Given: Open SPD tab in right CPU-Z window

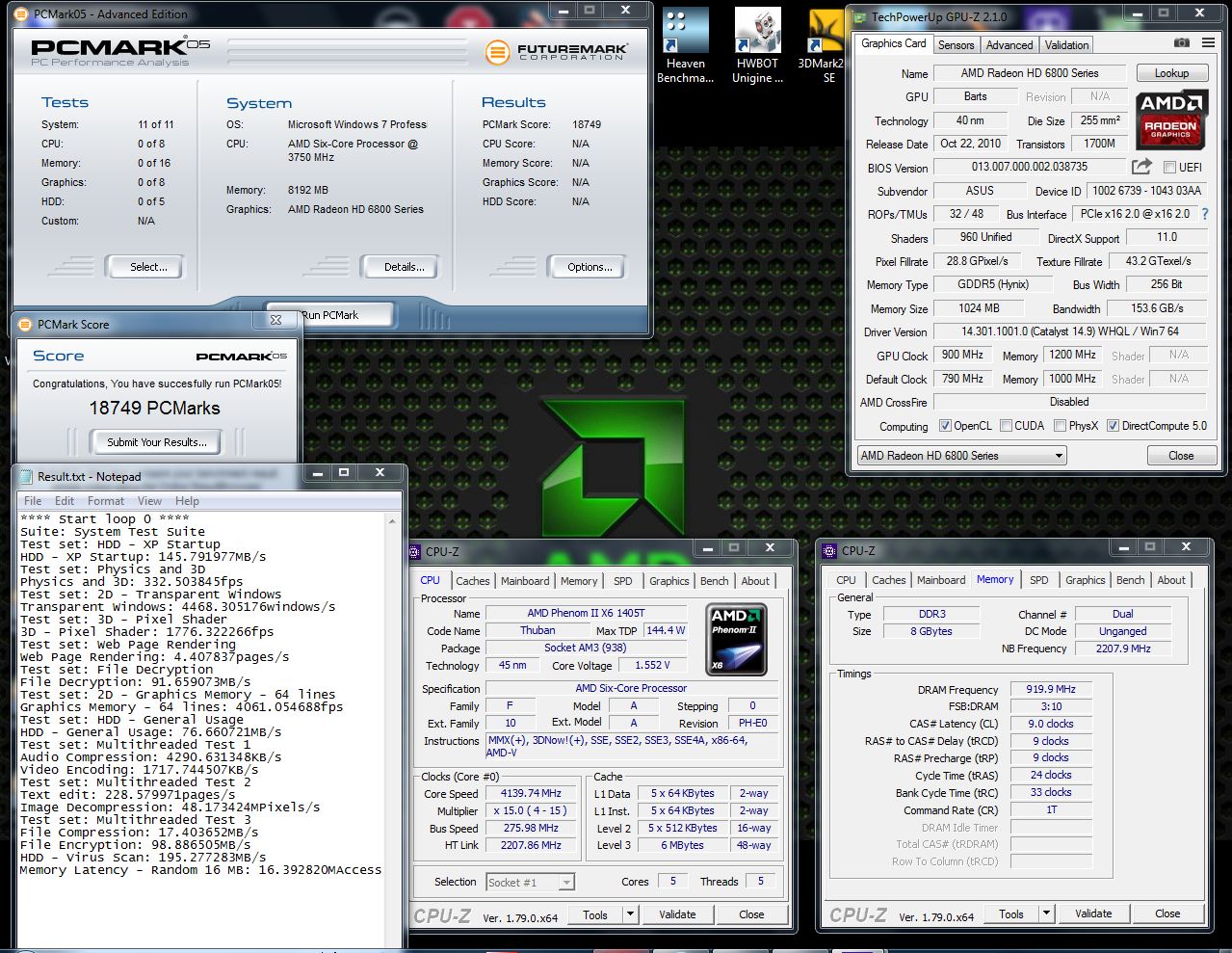Looking at the screenshot, I should point(1038,580).
